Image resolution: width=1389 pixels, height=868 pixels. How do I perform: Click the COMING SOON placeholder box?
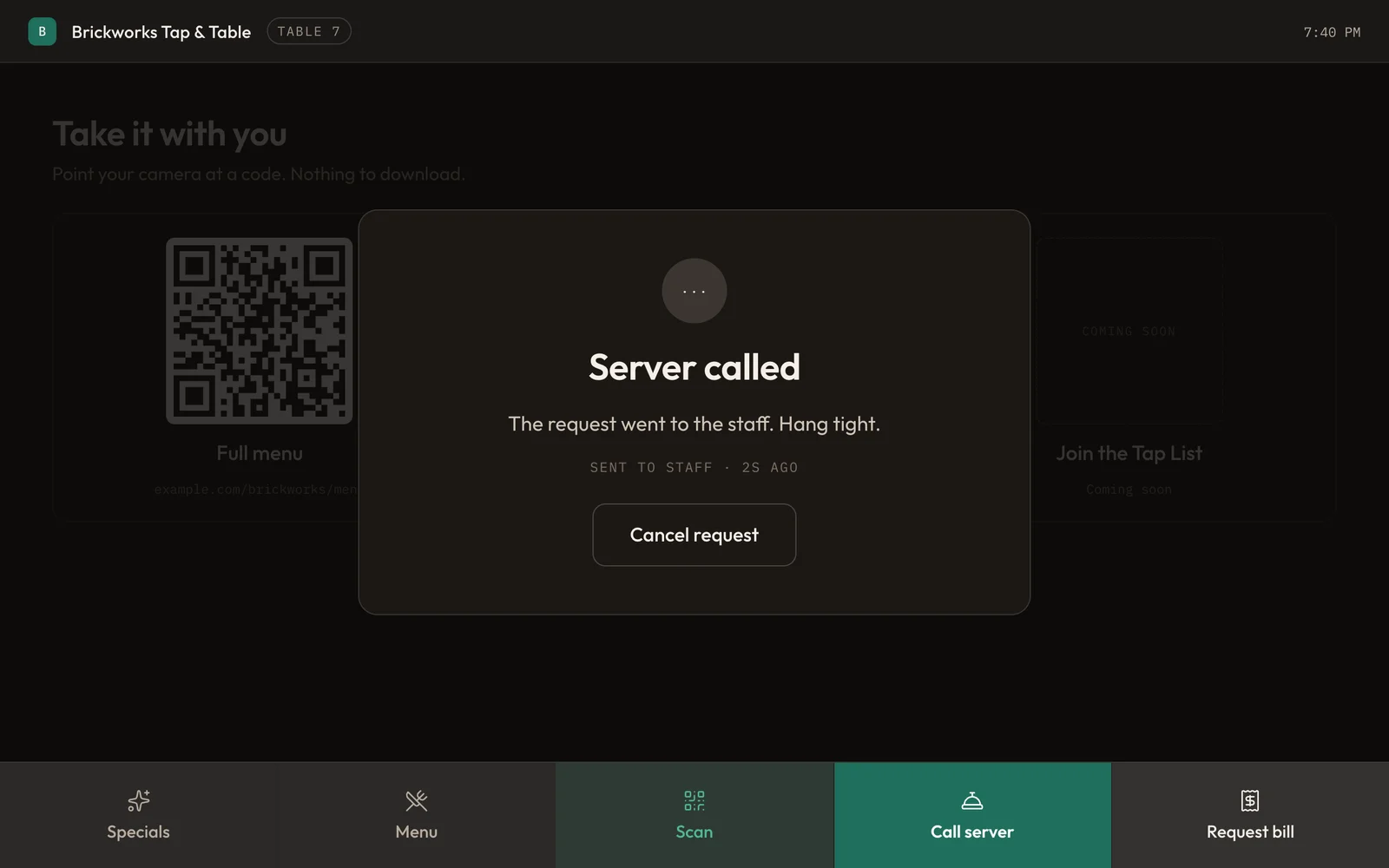tap(1129, 331)
